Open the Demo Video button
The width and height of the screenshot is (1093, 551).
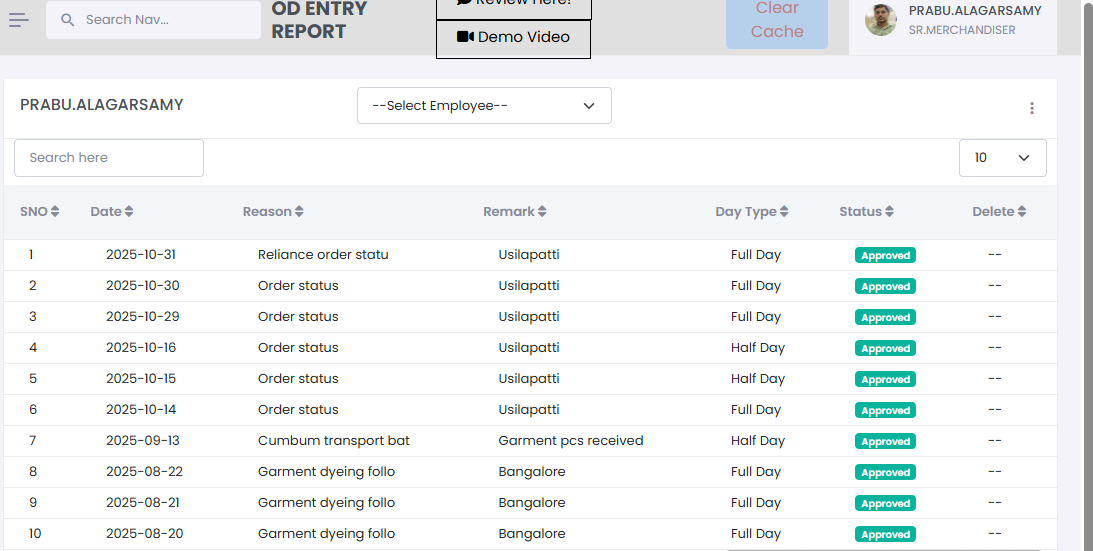pos(513,38)
